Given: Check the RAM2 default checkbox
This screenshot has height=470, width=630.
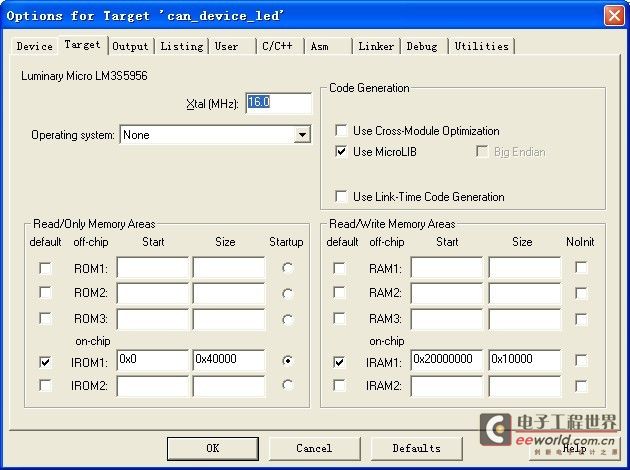Looking at the screenshot, I should pos(340,292).
